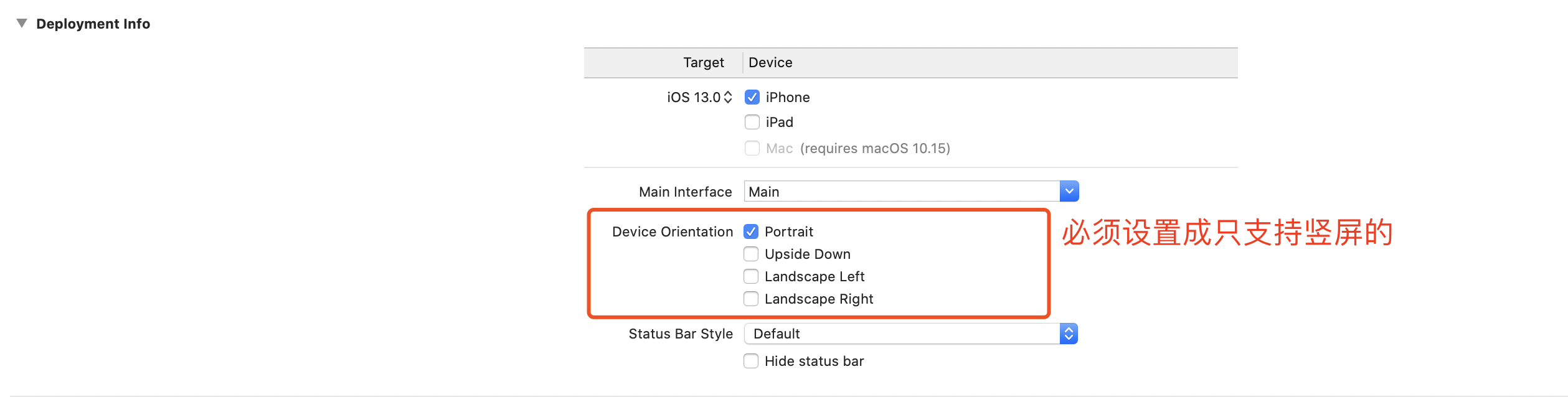Uncheck the iPhone device checkbox
This screenshot has height=397, width=1568.
752,97
